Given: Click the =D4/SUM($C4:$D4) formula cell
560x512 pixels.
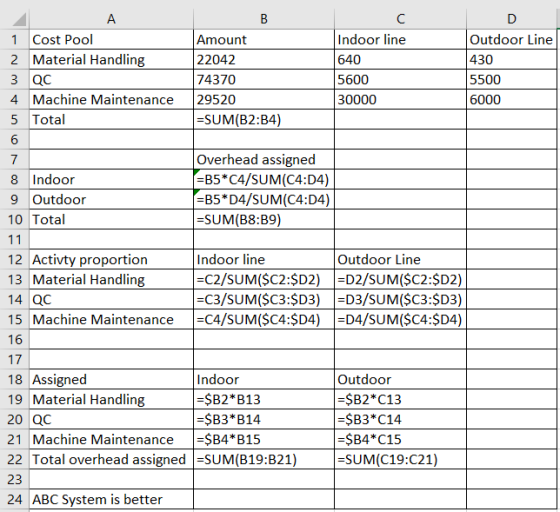Looking at the screenshot, I should pyautogui.click(x=400, y=319).
